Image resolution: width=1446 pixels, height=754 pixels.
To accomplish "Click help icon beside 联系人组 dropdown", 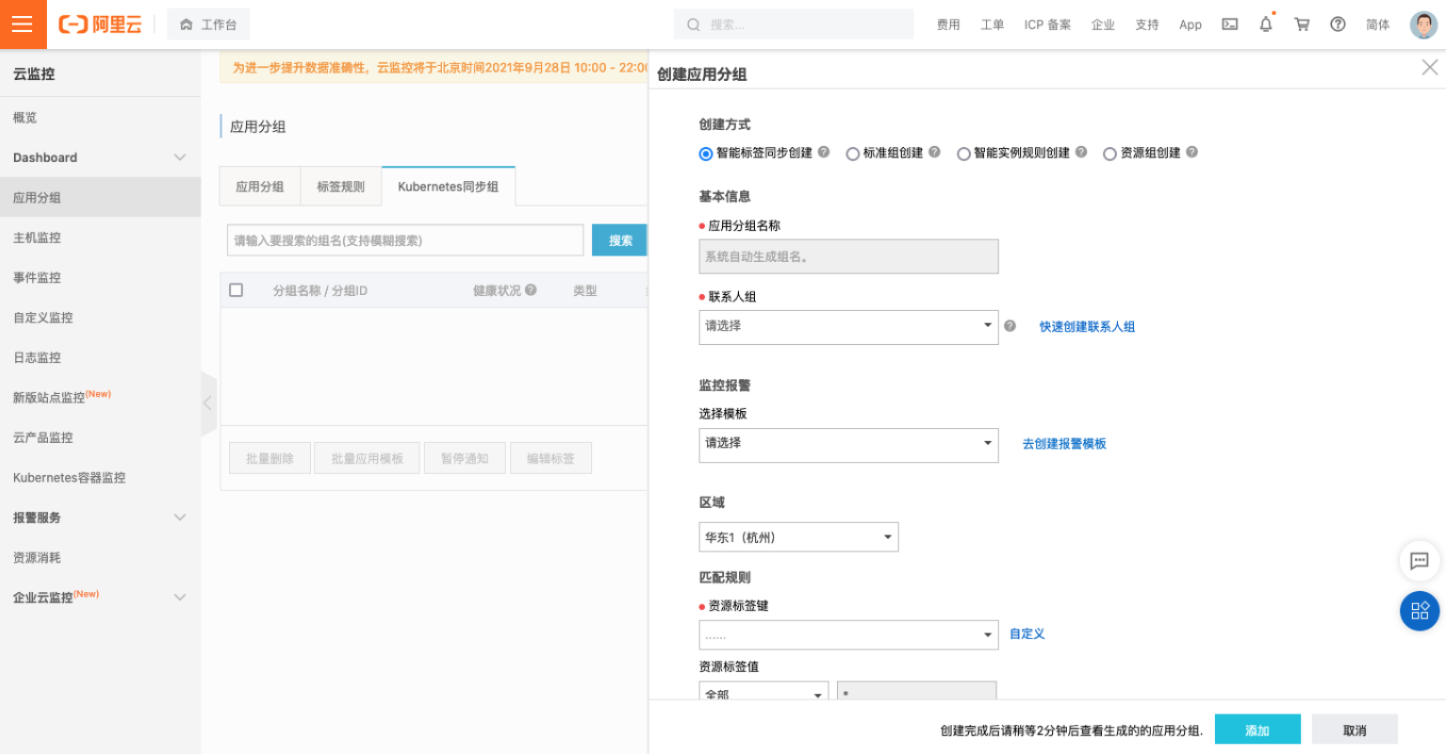I will (x=1010, y=326).
